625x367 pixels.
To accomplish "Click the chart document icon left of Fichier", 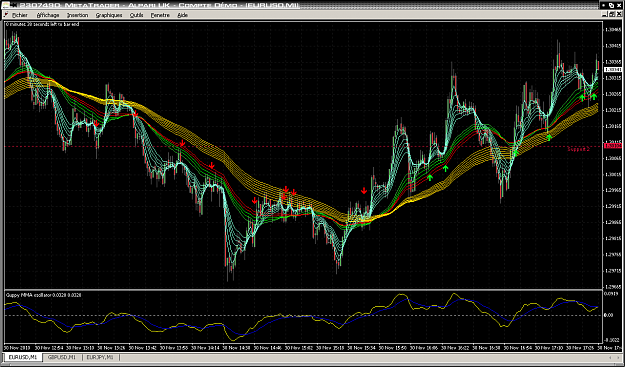I will [6, 15].
